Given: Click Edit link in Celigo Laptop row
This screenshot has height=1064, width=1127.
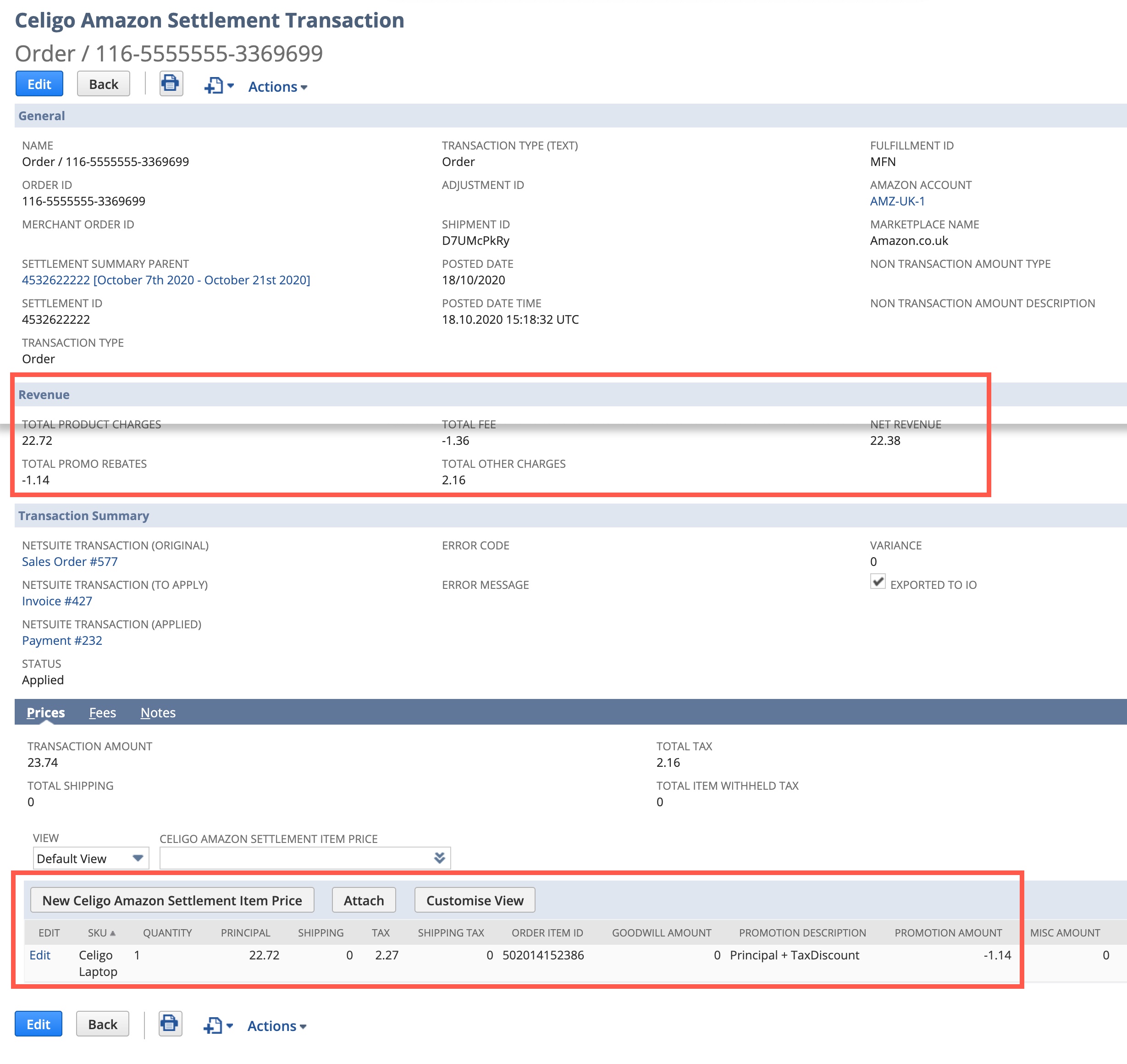Looking at the screenshot, I should click(40, 955).
